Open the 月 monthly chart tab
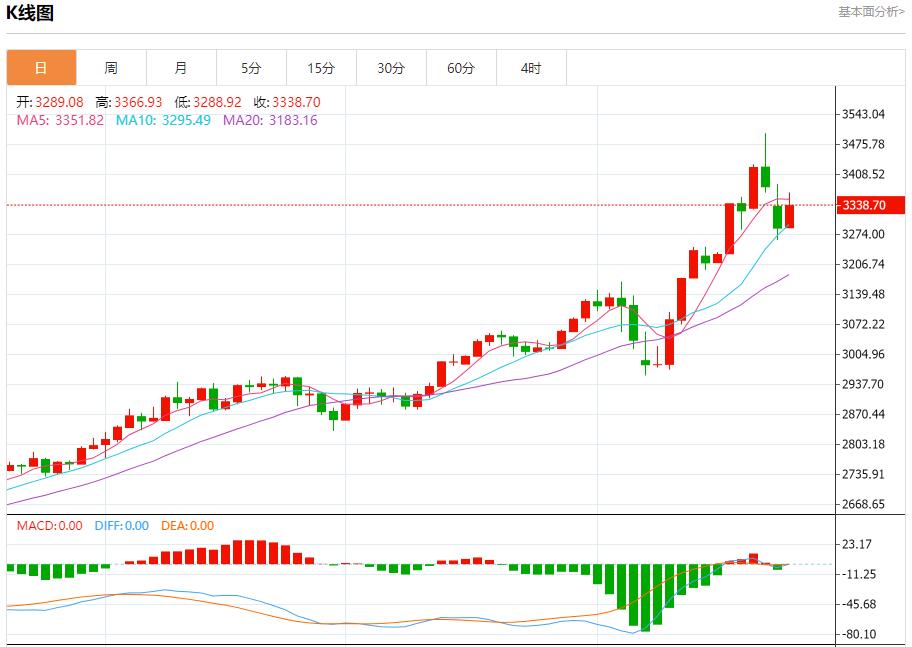The width and height of the screenshot is (912, 647). [181, 68]
